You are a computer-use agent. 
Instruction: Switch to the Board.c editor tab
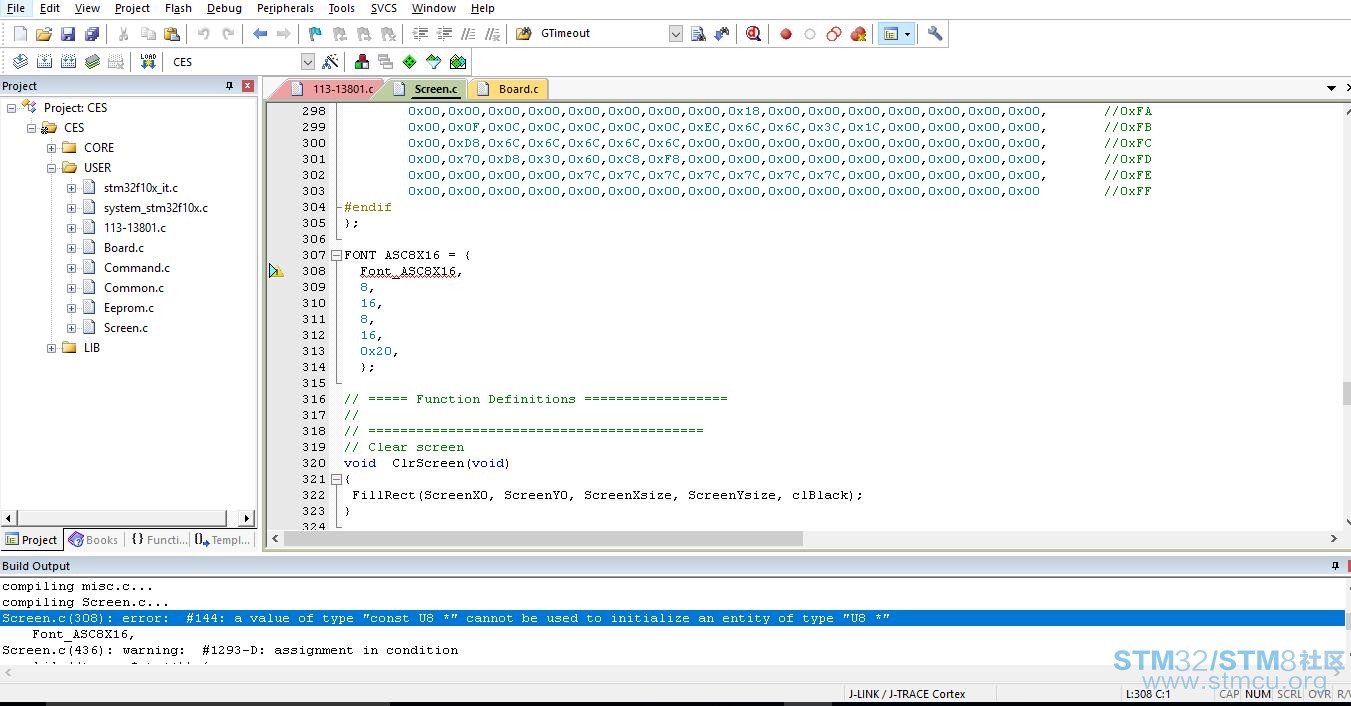coord(510,89)
